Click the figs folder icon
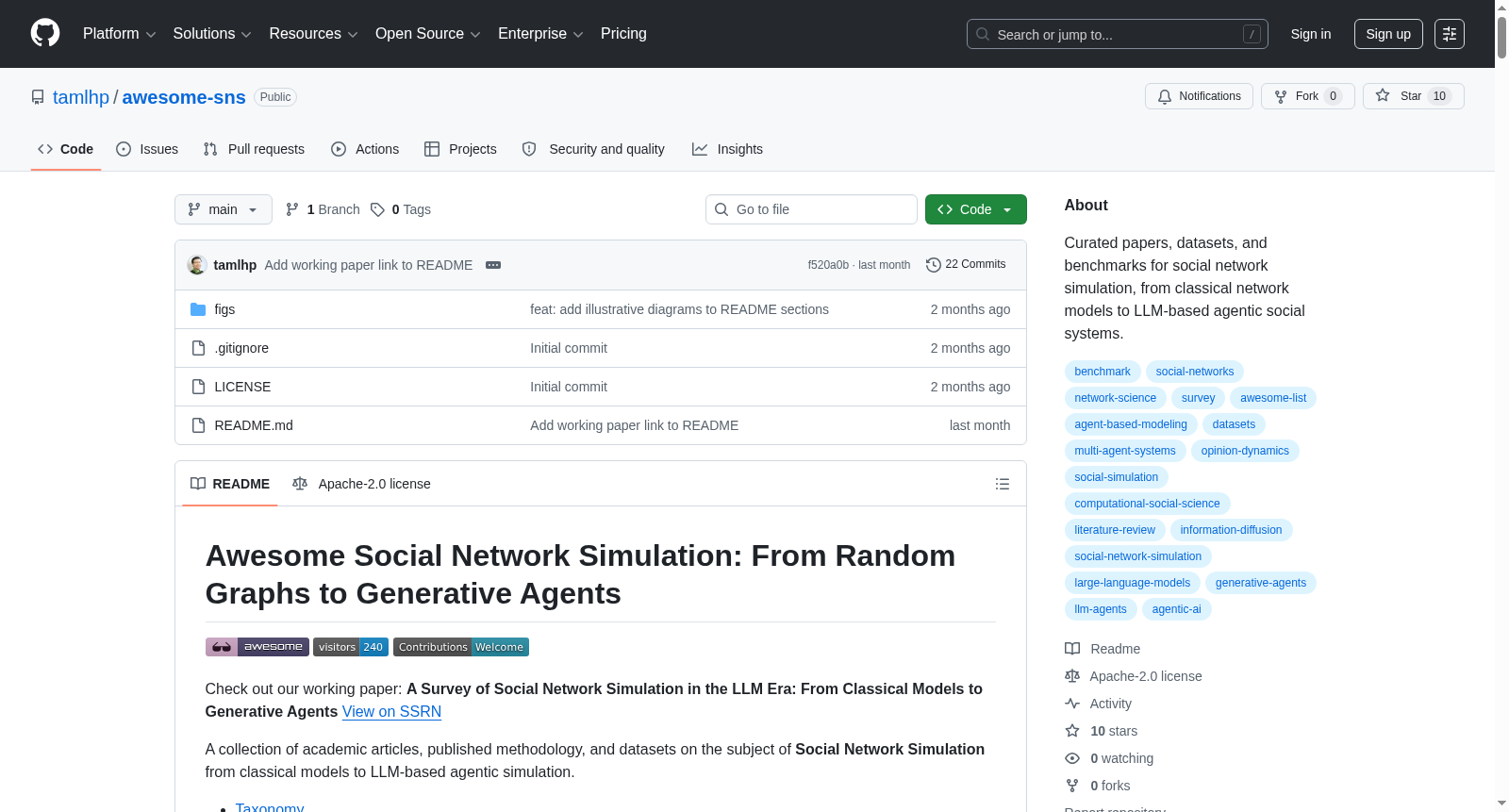 click(198, 309)
